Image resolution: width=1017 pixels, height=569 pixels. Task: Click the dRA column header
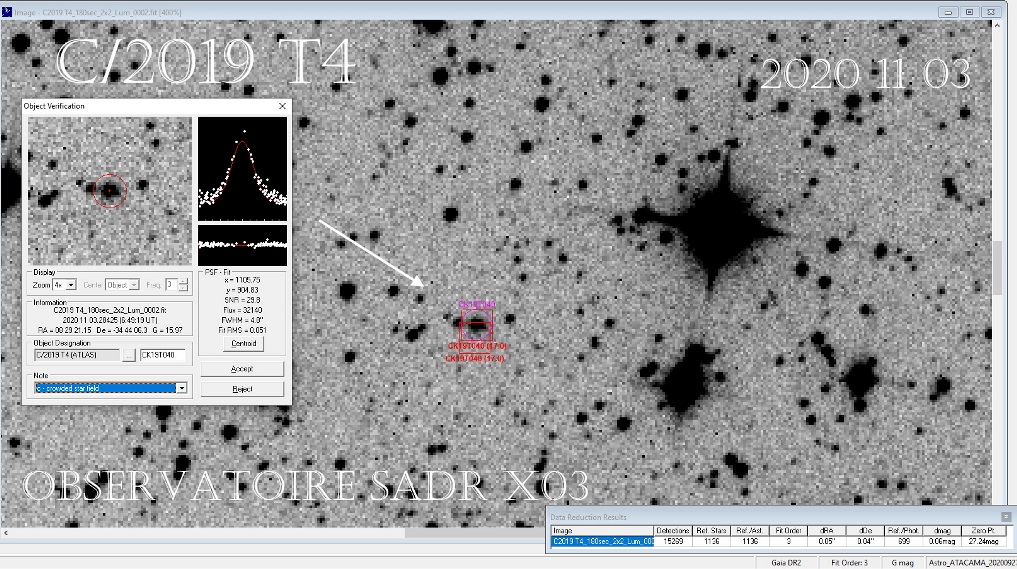[826, 531]
